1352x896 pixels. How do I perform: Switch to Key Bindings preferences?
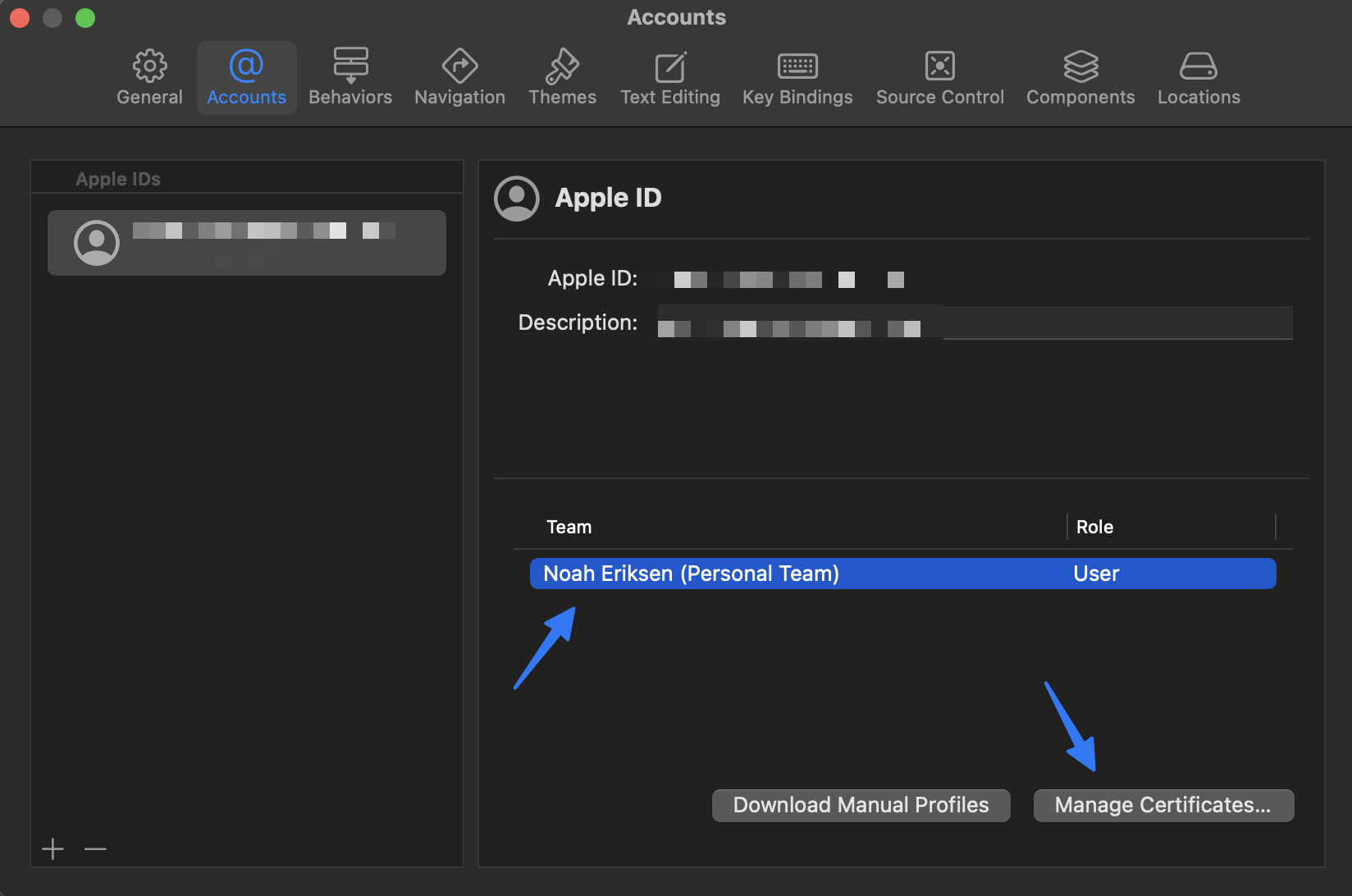[797, 78]
